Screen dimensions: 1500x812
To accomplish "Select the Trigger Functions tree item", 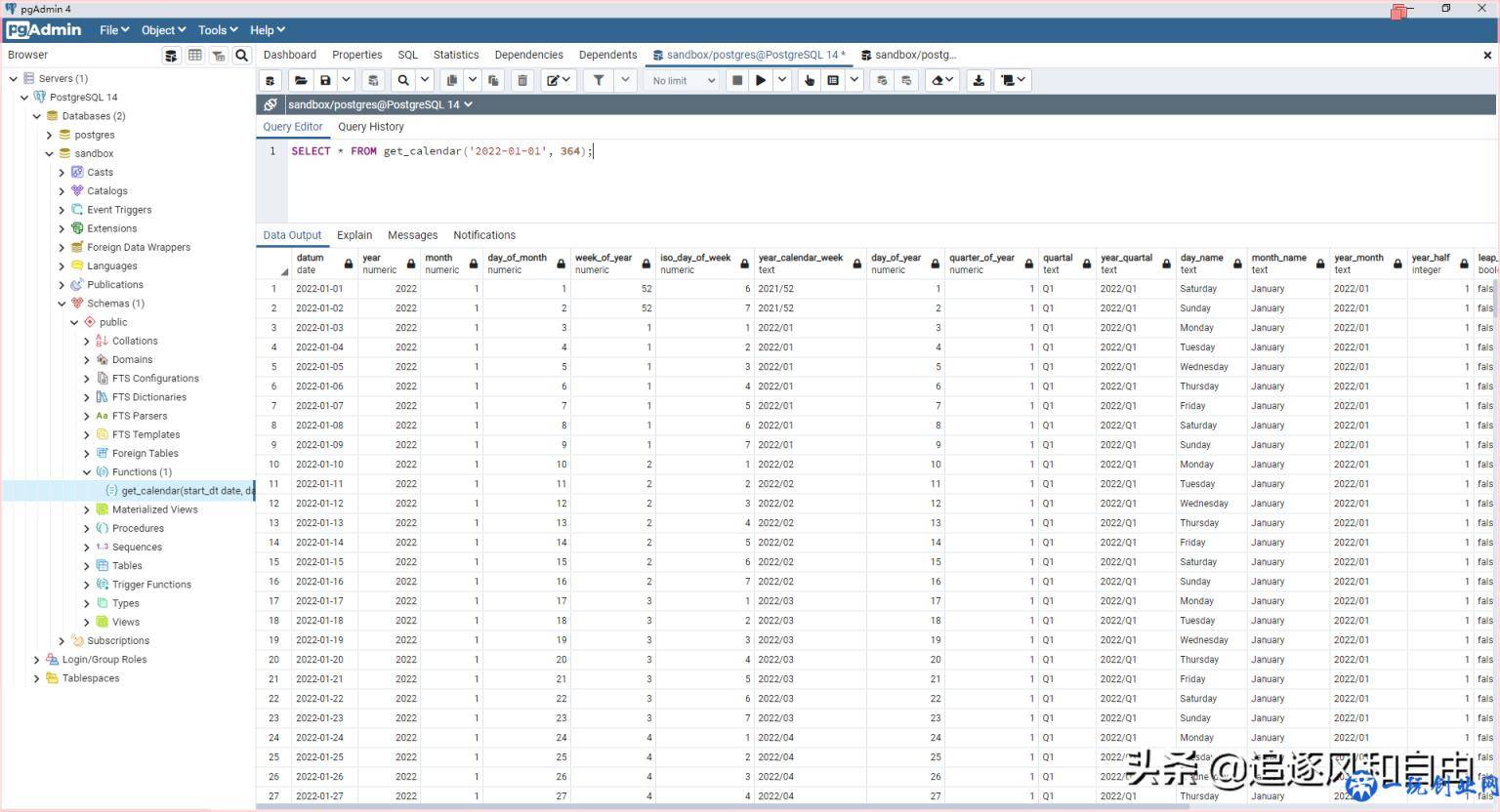I will click(151, 584).
